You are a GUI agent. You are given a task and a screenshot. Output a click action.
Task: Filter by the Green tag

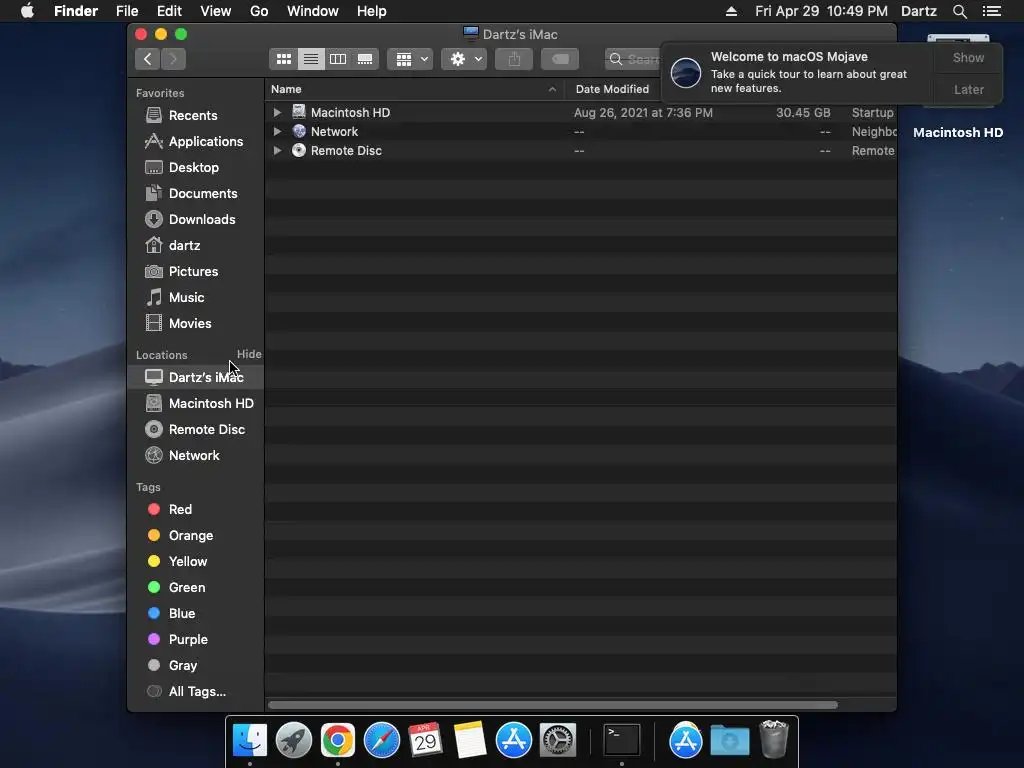point(187,588)
